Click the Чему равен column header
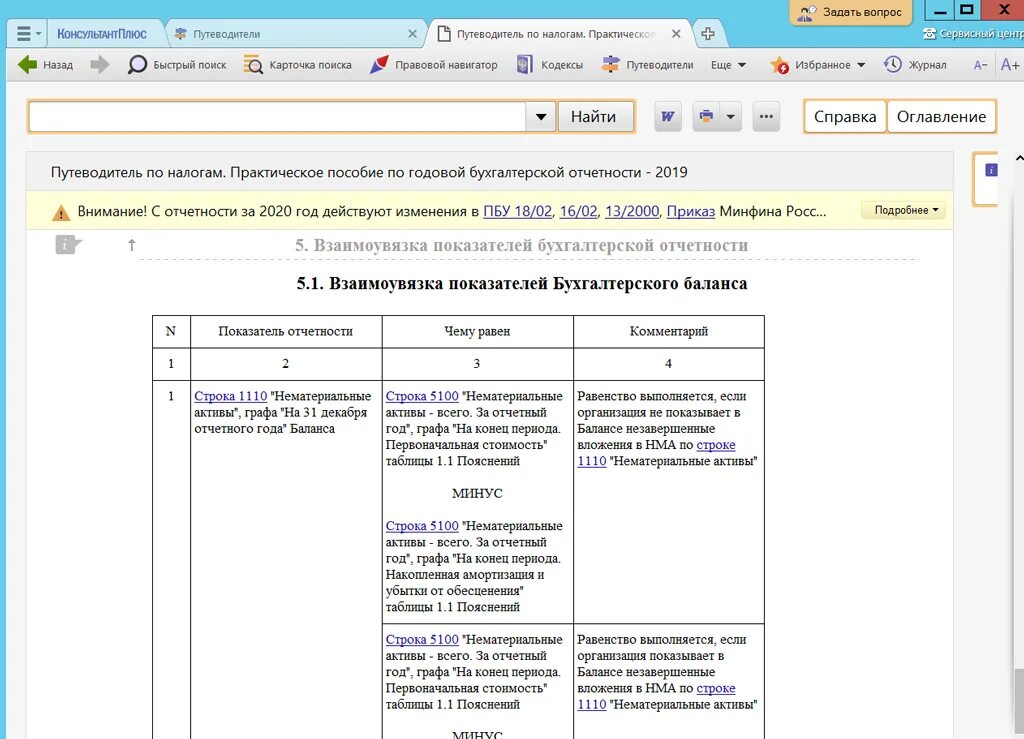Screen dimensions: 1024x739 tap(477, 332)
